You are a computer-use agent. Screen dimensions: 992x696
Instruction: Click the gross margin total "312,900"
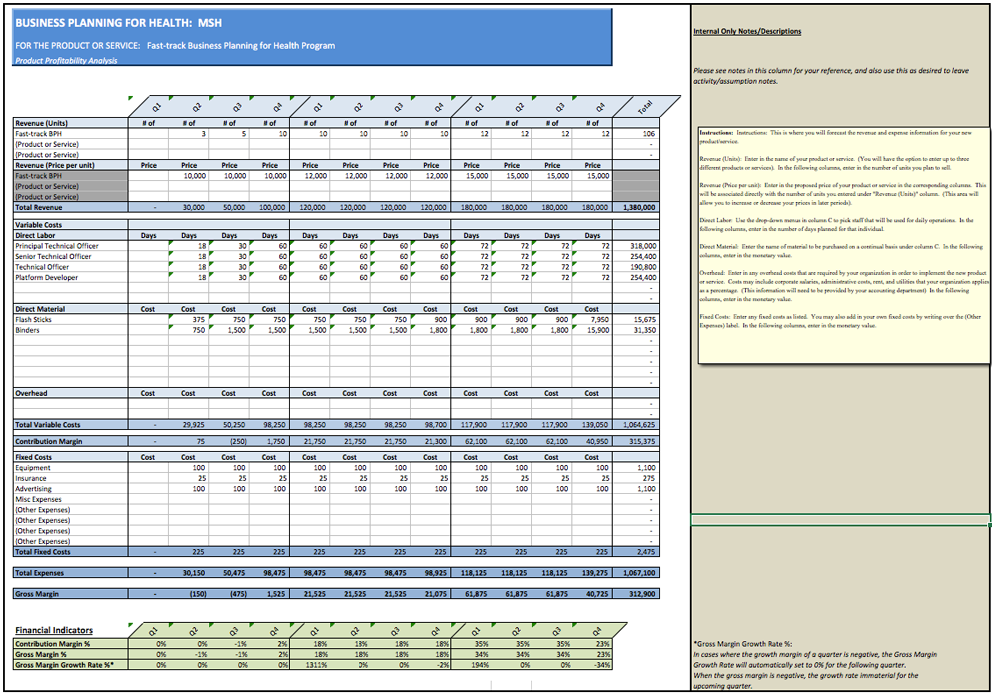[x=636, y=594]
